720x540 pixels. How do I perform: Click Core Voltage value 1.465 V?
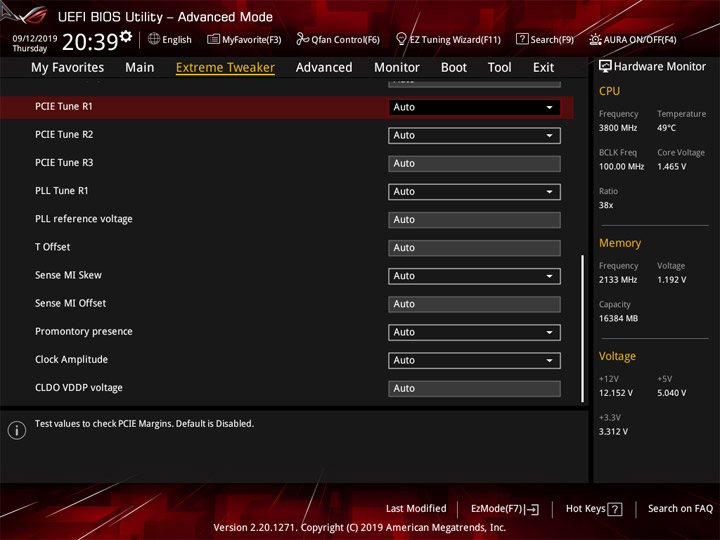pos(671,167)
